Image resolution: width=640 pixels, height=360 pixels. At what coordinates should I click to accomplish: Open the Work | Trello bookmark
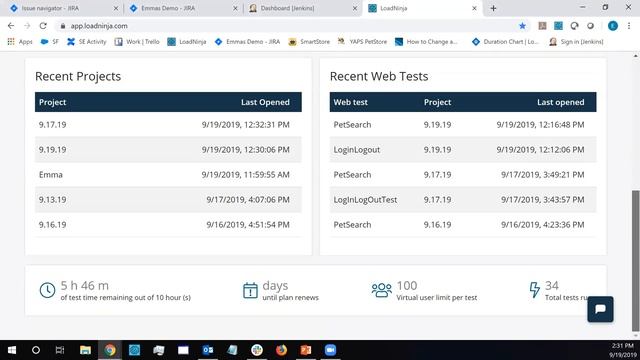(x=137, y=42)
